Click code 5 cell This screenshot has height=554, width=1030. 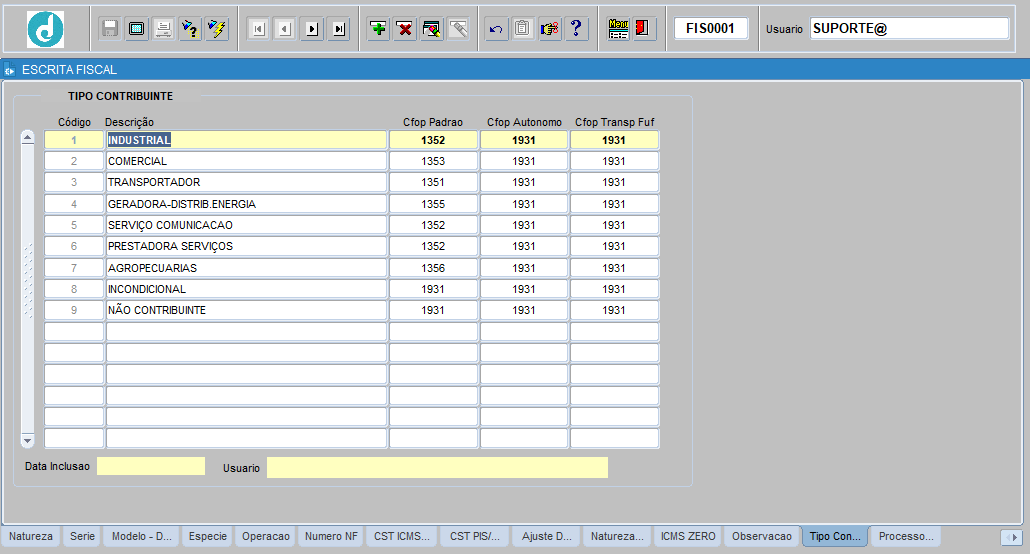coord(74,225)
